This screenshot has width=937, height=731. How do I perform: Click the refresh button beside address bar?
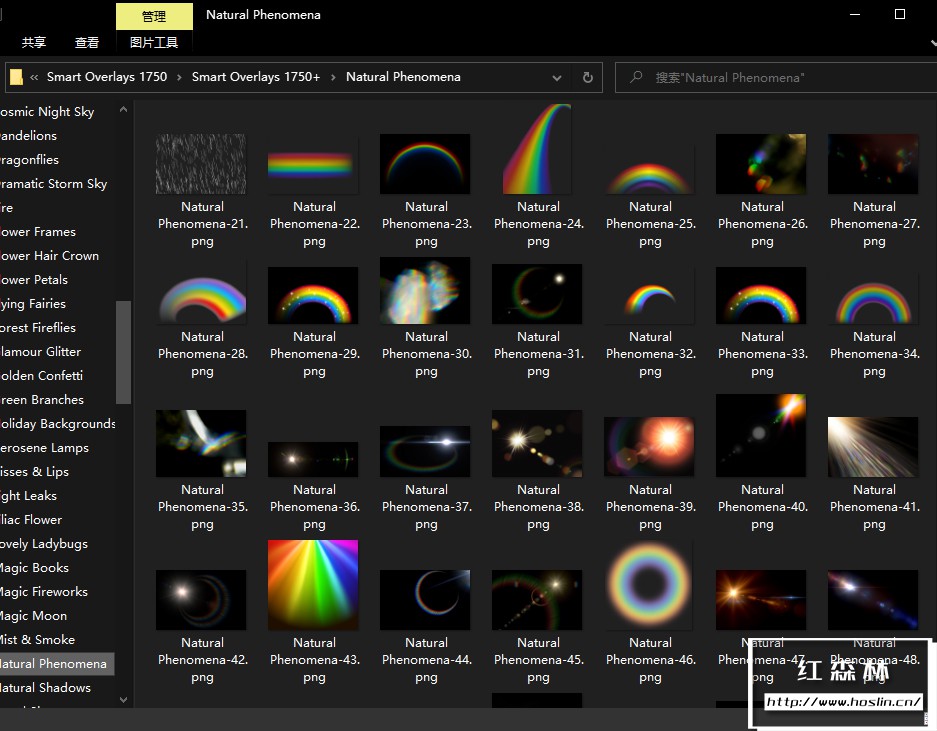[587, 77]
